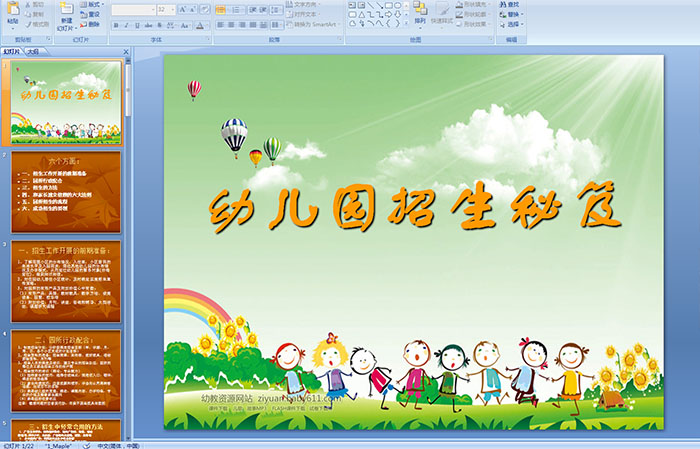Toggle Underline formatting
The image size is (700, 449).
(x=137, y=25)
